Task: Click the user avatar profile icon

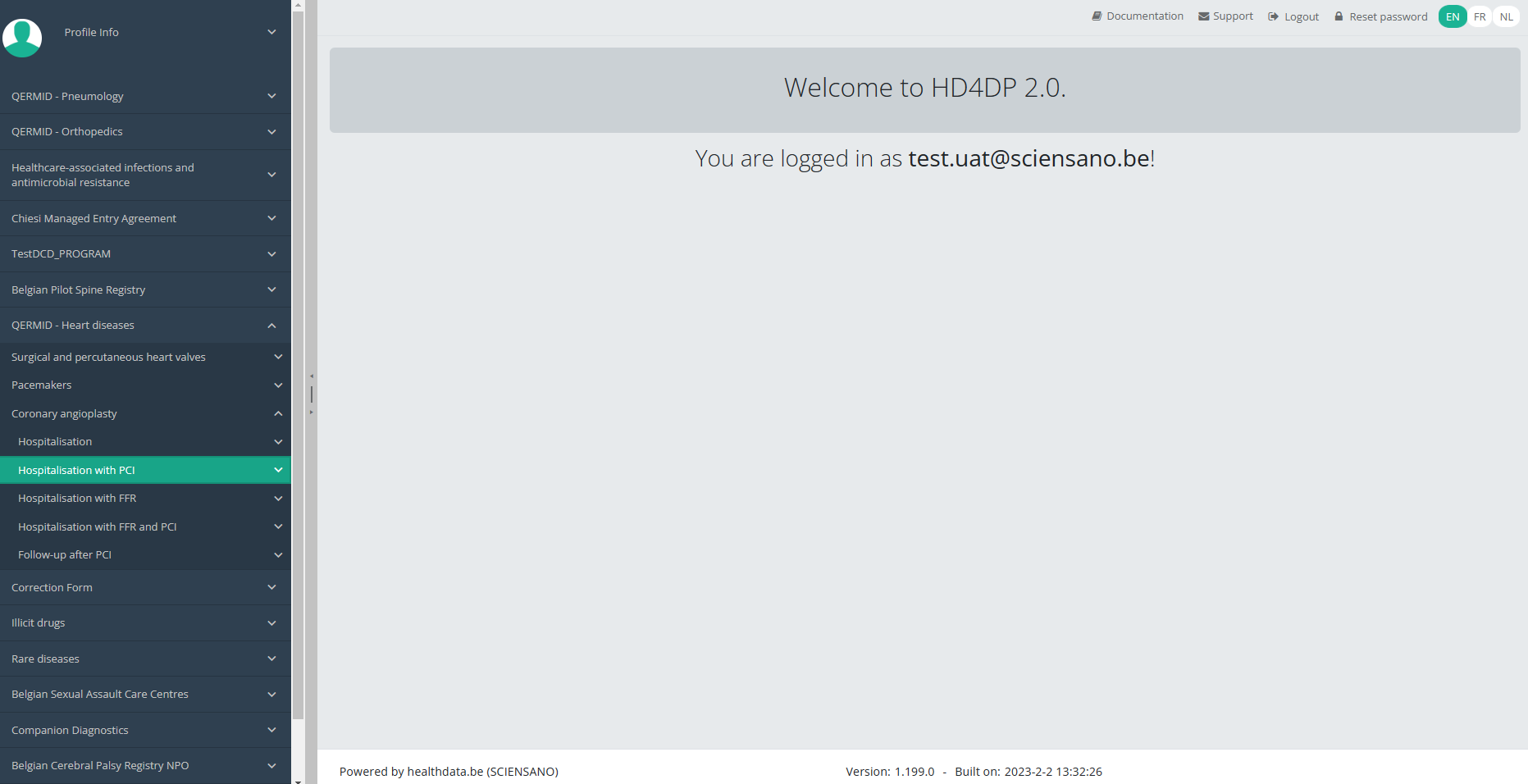Action: point(22,37)
